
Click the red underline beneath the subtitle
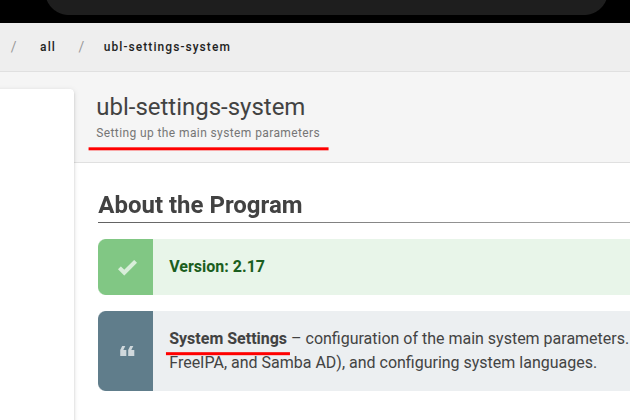(x=208, y=148)
